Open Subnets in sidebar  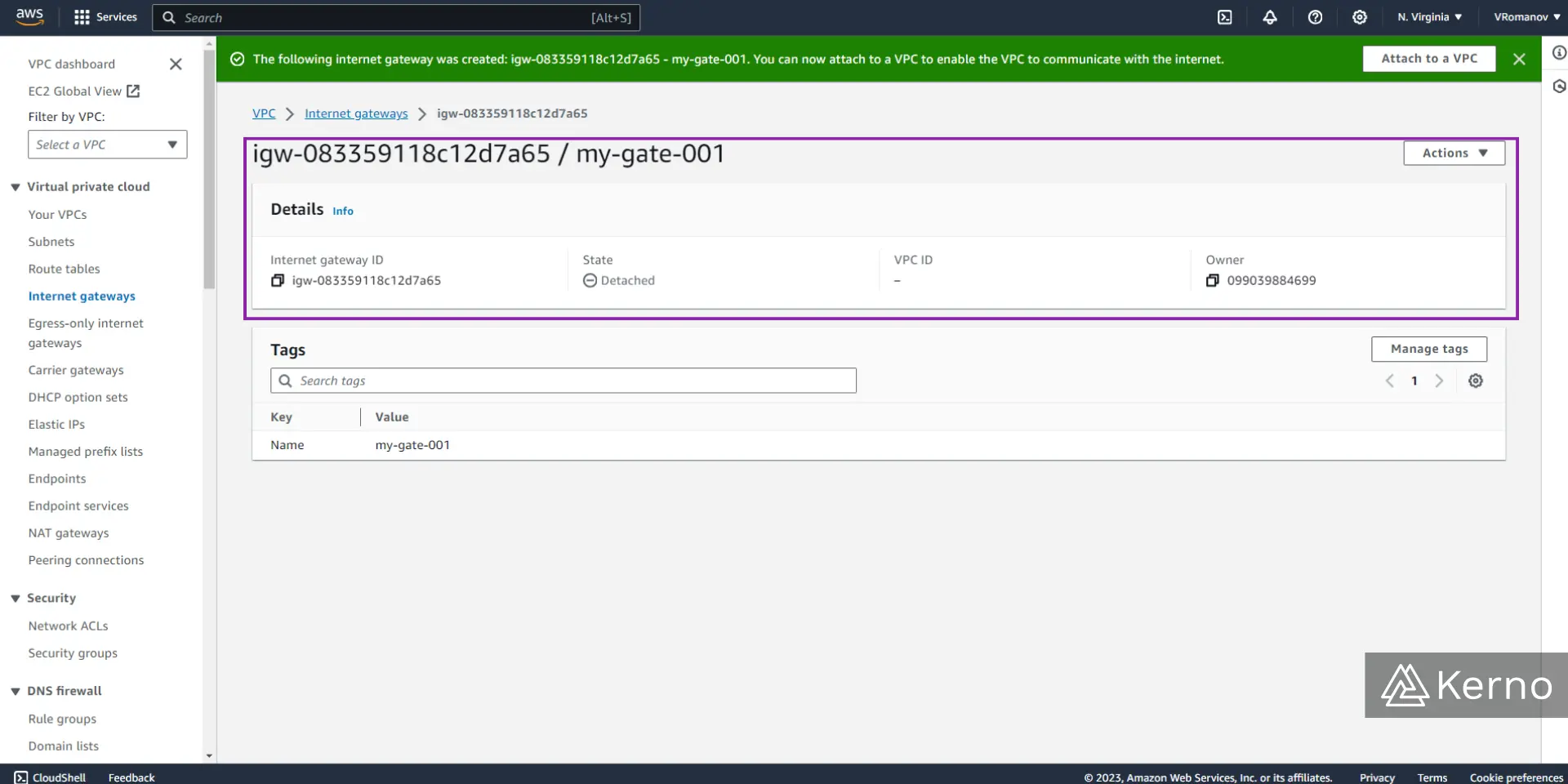(x=51, y=242)
